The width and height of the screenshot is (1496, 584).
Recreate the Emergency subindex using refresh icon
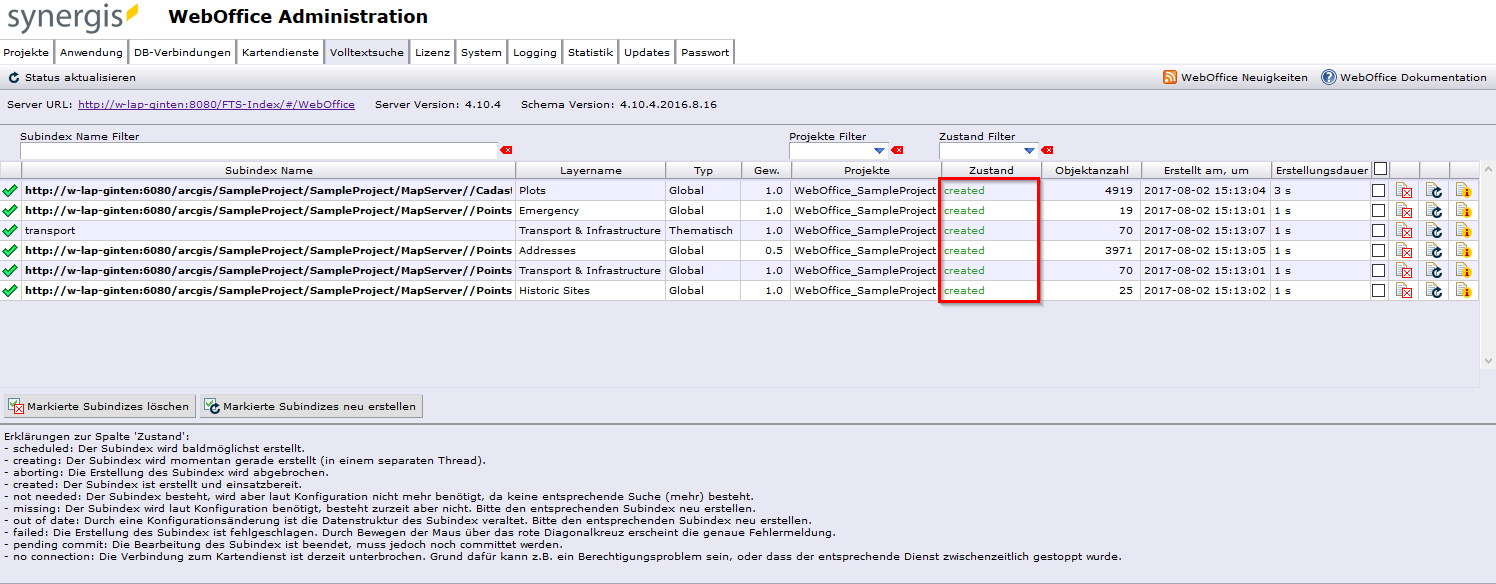tap(1432, 210)
